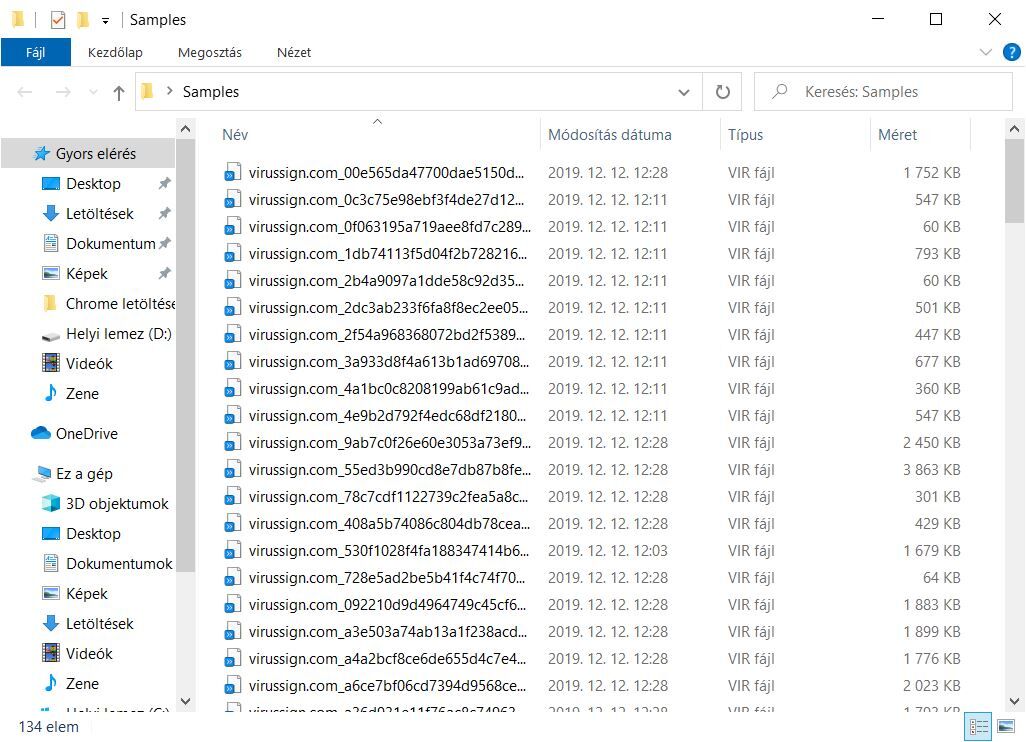Sort by the Típus column header
The width and height of the screenshot is (1026, 742).
795,135
